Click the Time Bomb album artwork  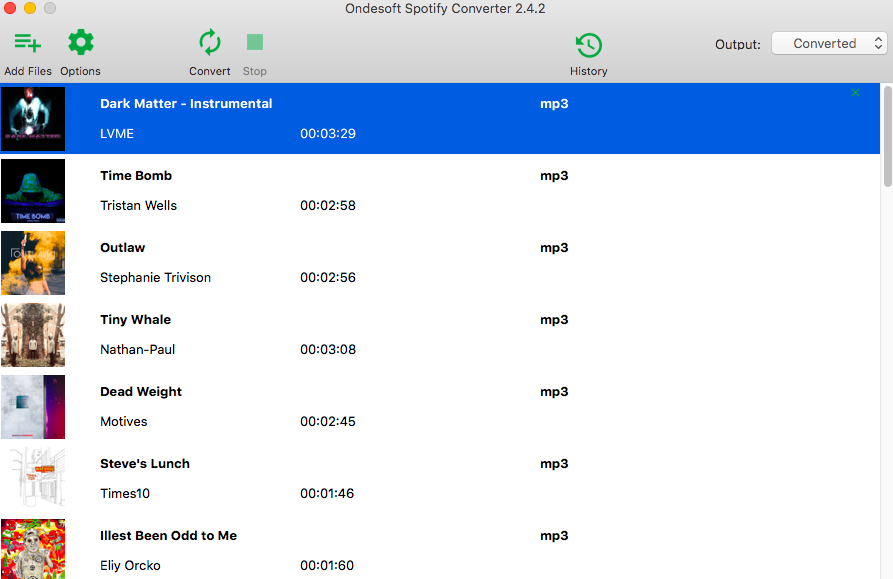pyautogui.click(x=33, y=191)
